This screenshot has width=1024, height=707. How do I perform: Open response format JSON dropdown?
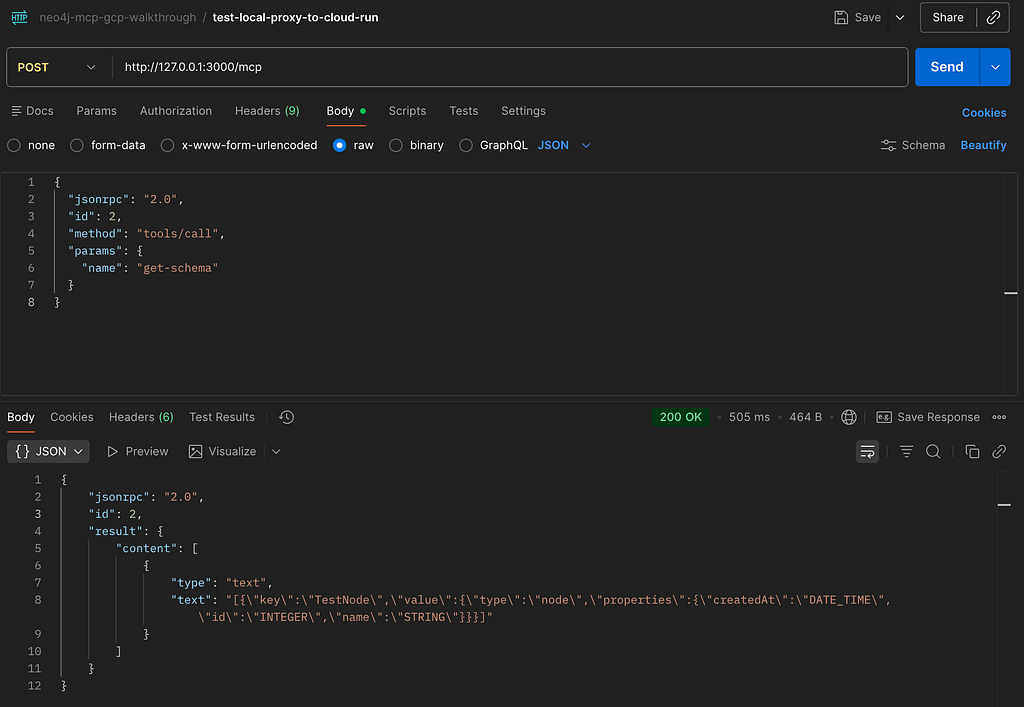pyautogui.click(x=48, y=452)
